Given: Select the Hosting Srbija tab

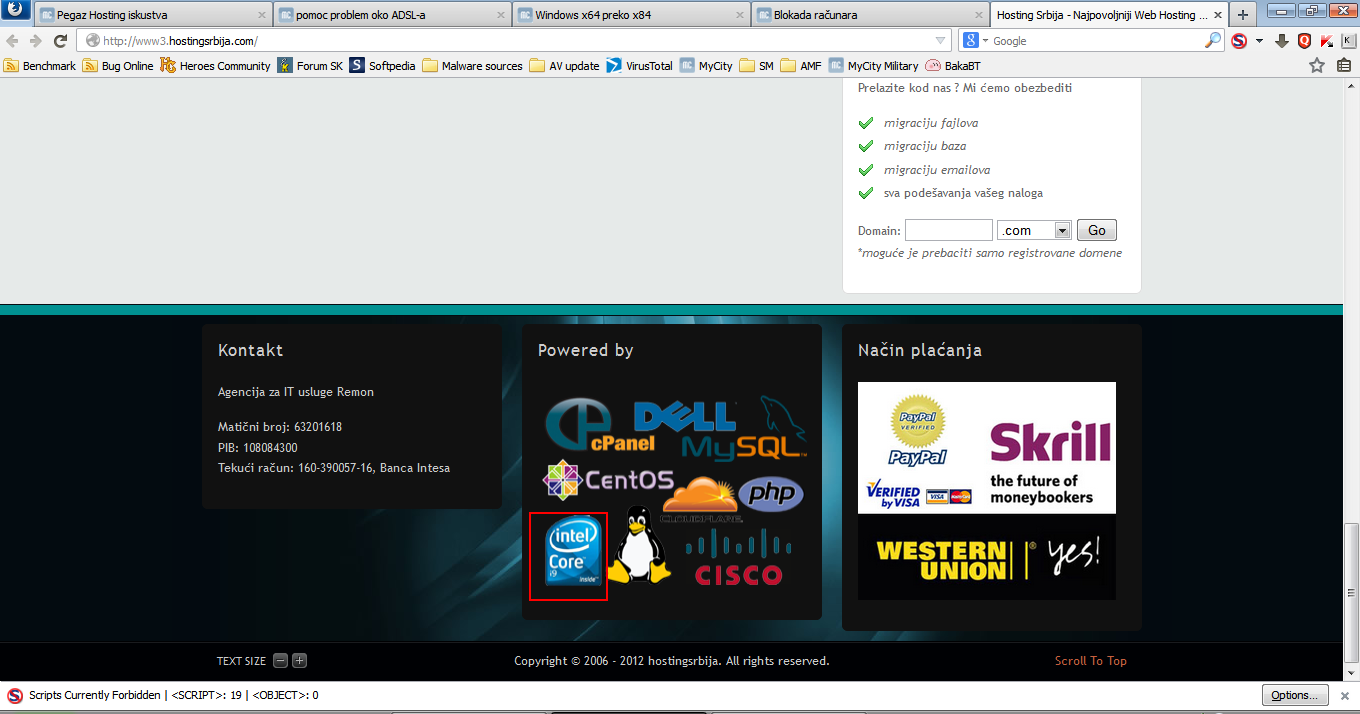Looking at the screenshot, I should tap(1109, 15).
